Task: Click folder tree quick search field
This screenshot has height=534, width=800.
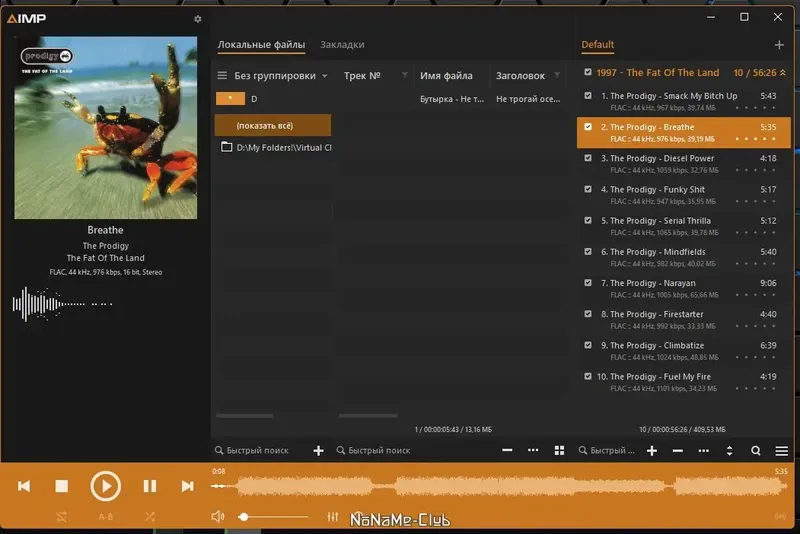Action: point(258,450)
